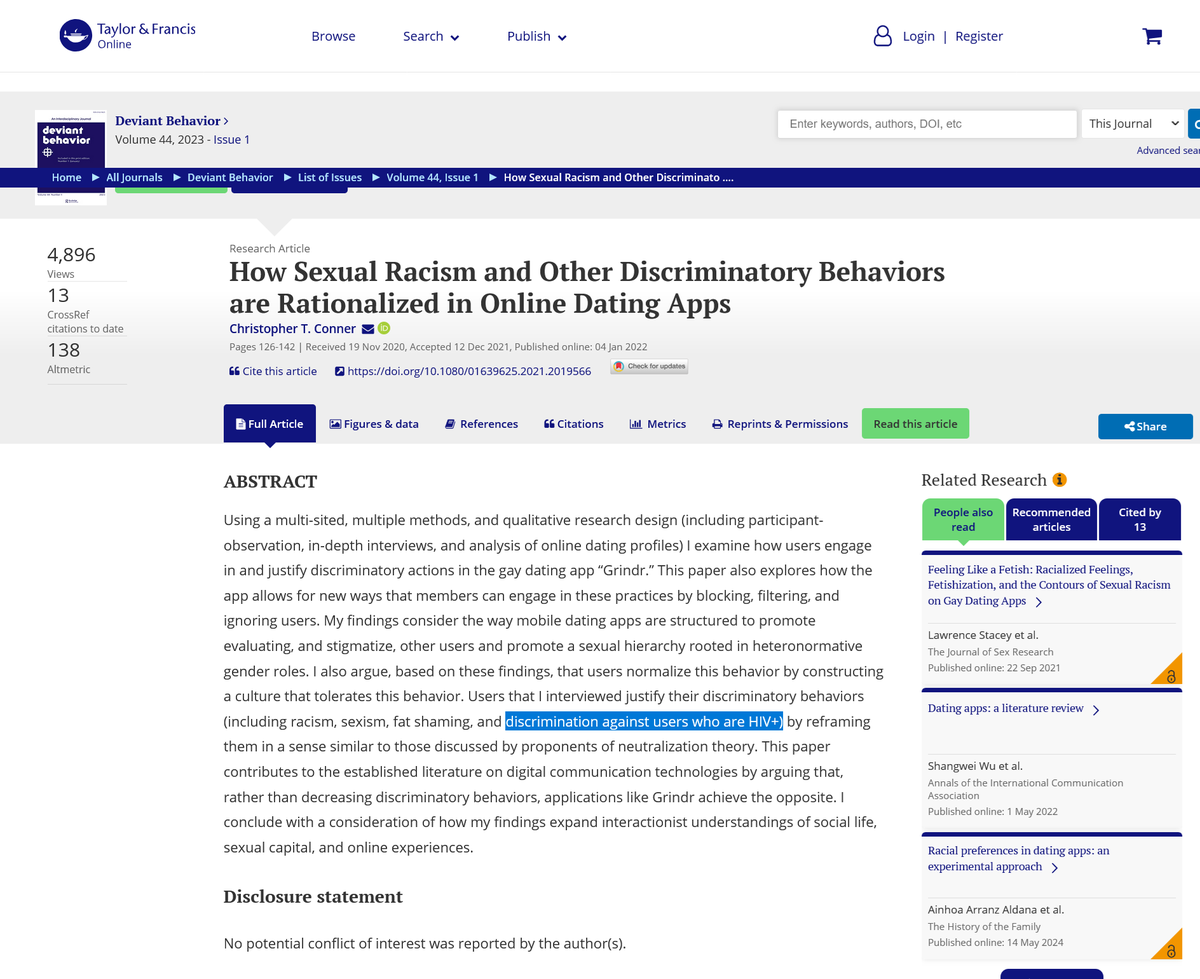Click the Deviant Behavior journal cover thumbnail
1200x979 pixels.
click(70, 157)
